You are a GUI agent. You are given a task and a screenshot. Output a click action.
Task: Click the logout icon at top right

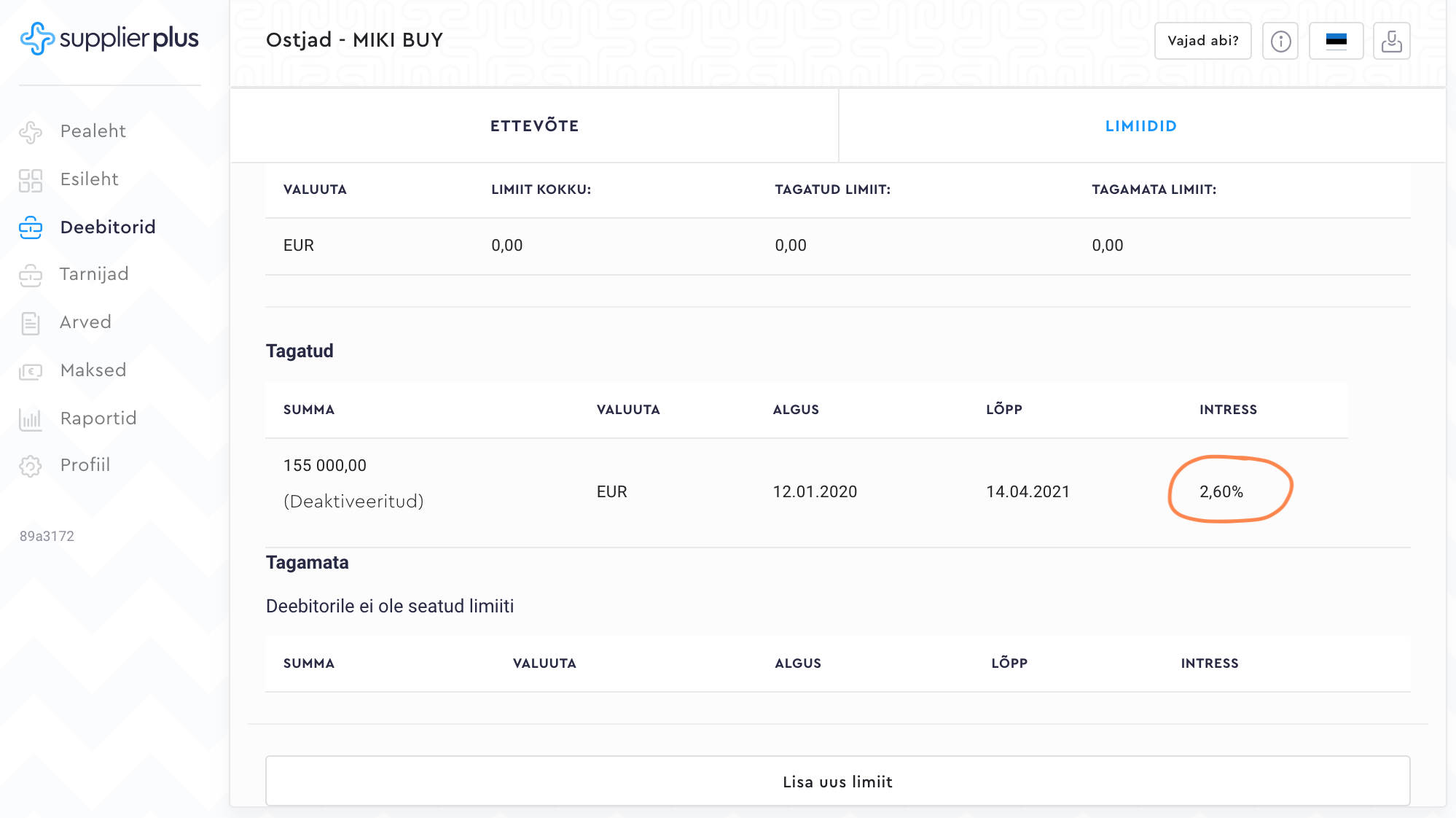click(x=1391, y=41)
